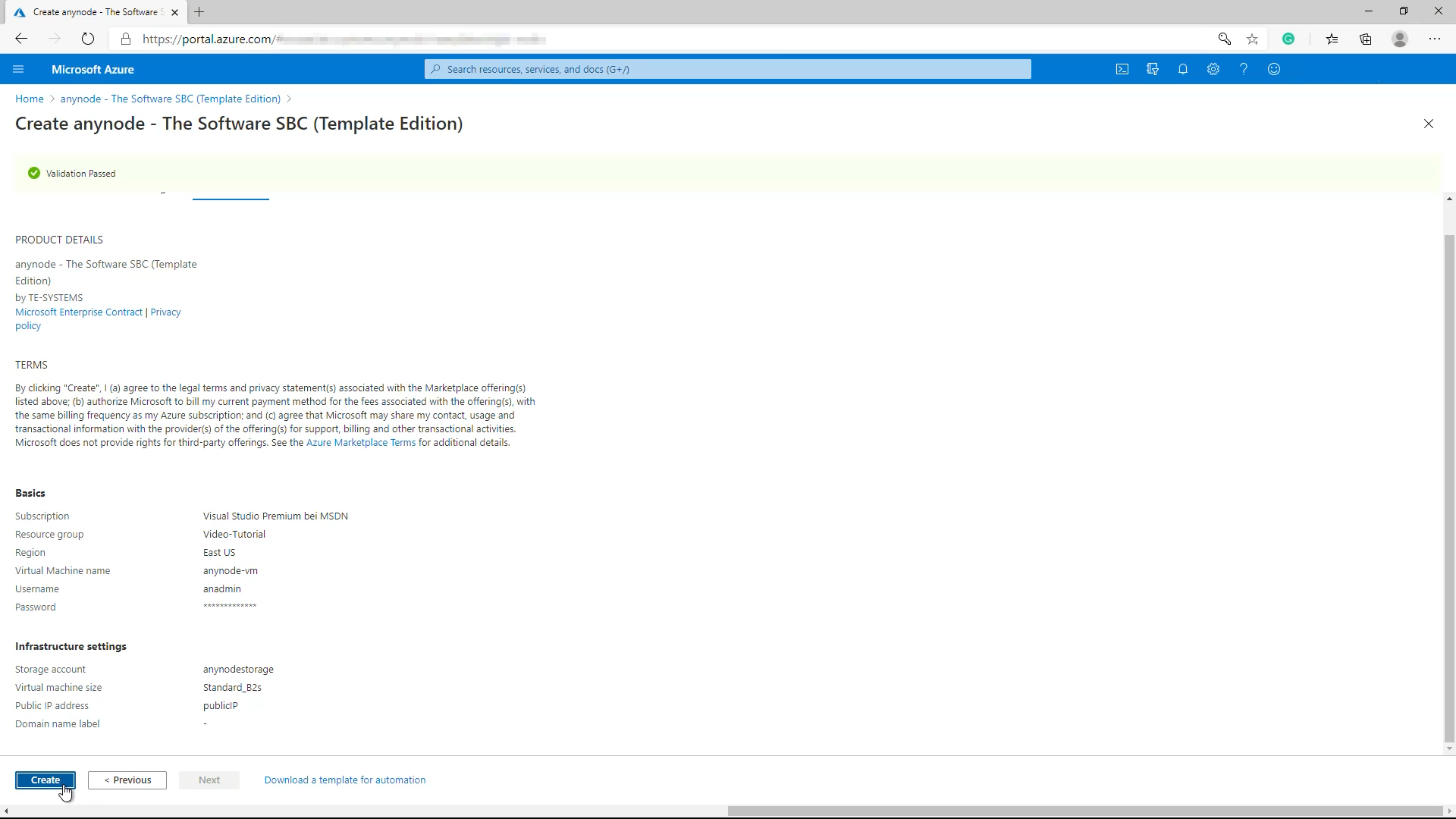The width and height of the screenshot is (1456, 819).
Task: Open the browser profile avatar
Action: pyautogui.click(x=1400, y=39)
